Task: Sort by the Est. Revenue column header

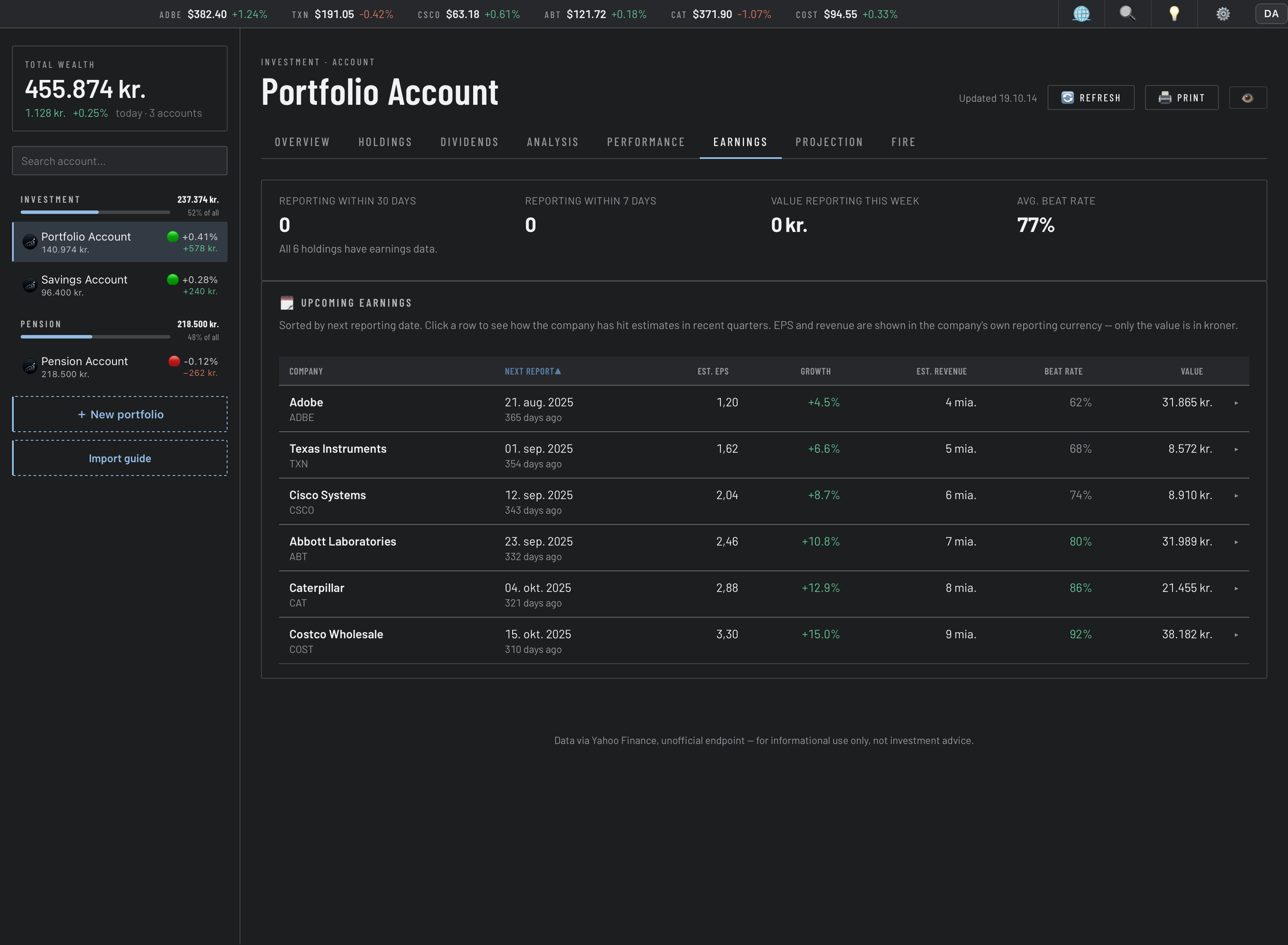Action: pyautogui.click(x=942, y=371)
